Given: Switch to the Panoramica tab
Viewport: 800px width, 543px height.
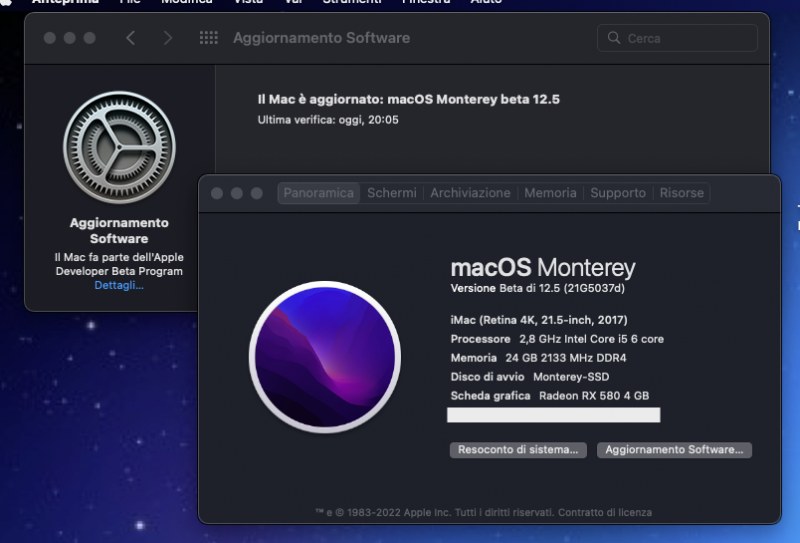Looking at the screenshot, I should (318, 193).
